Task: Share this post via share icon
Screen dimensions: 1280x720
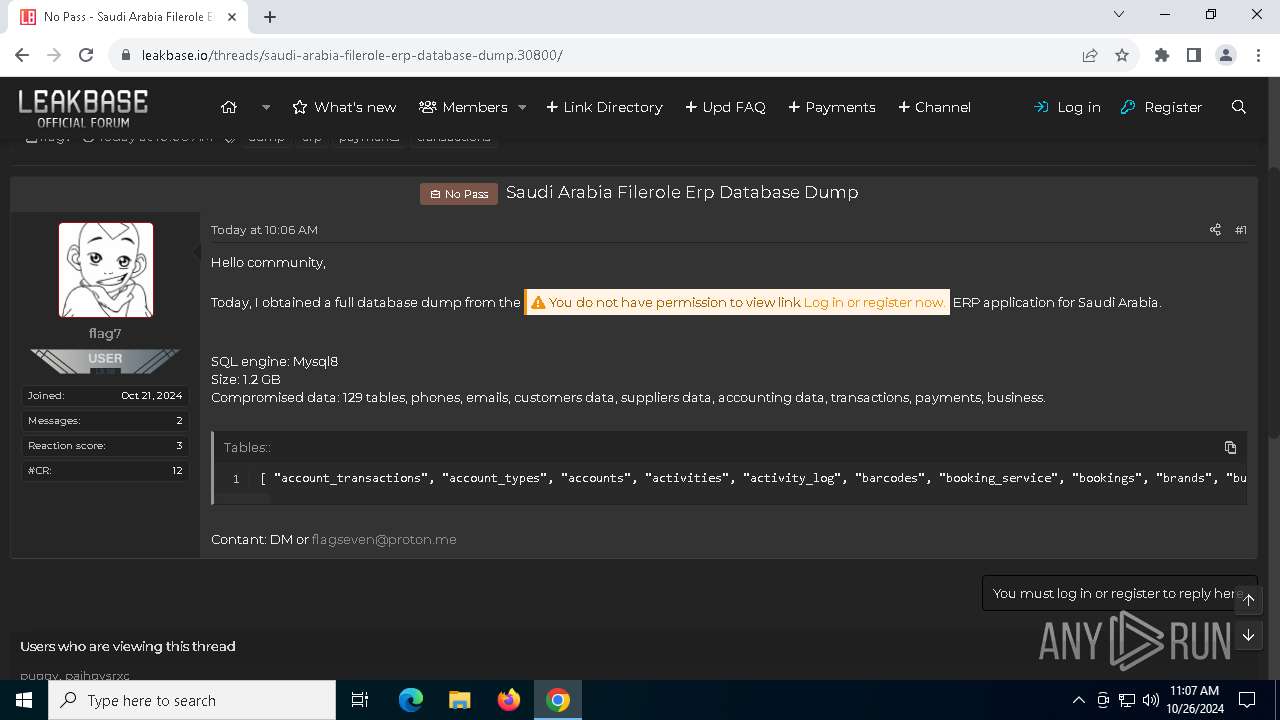Action: 1215,230
